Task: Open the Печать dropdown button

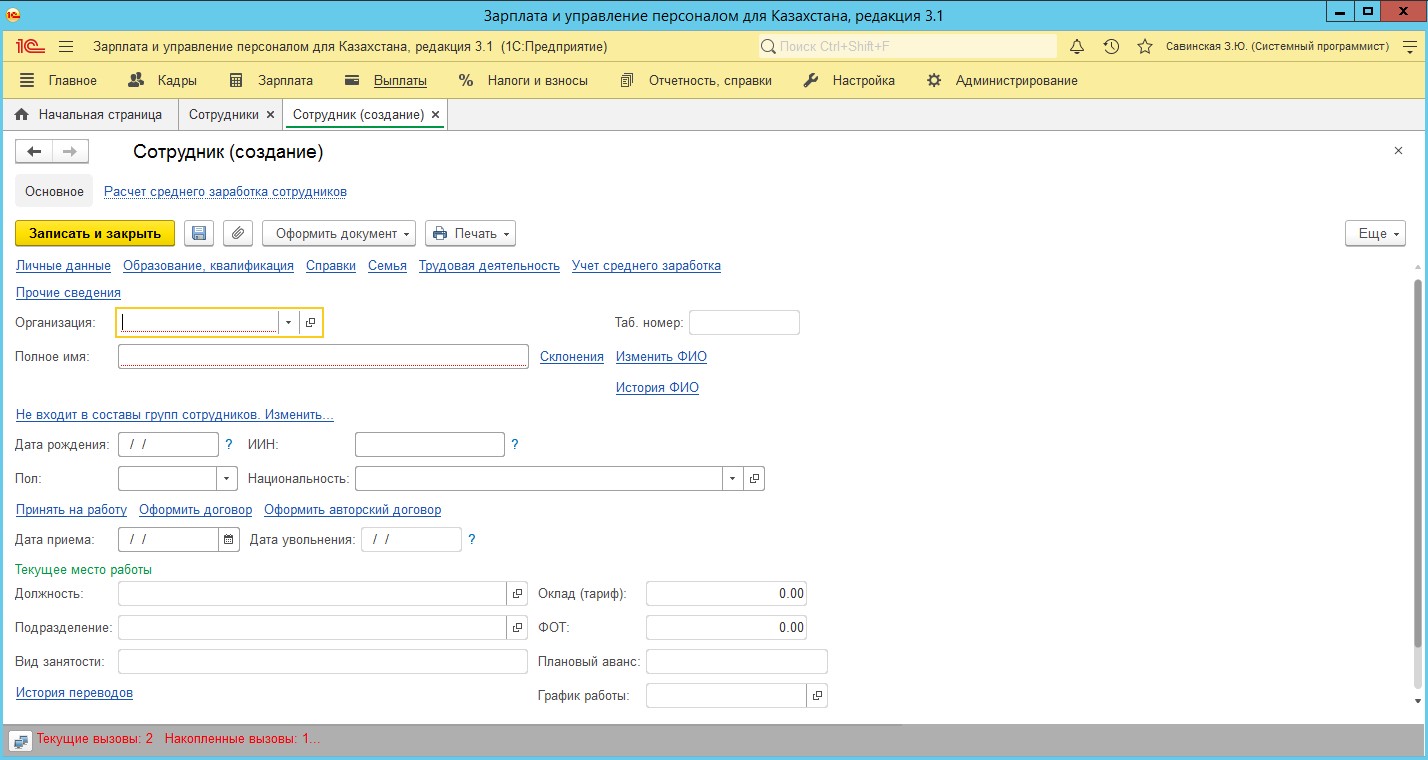Action: tap(470, 233)
